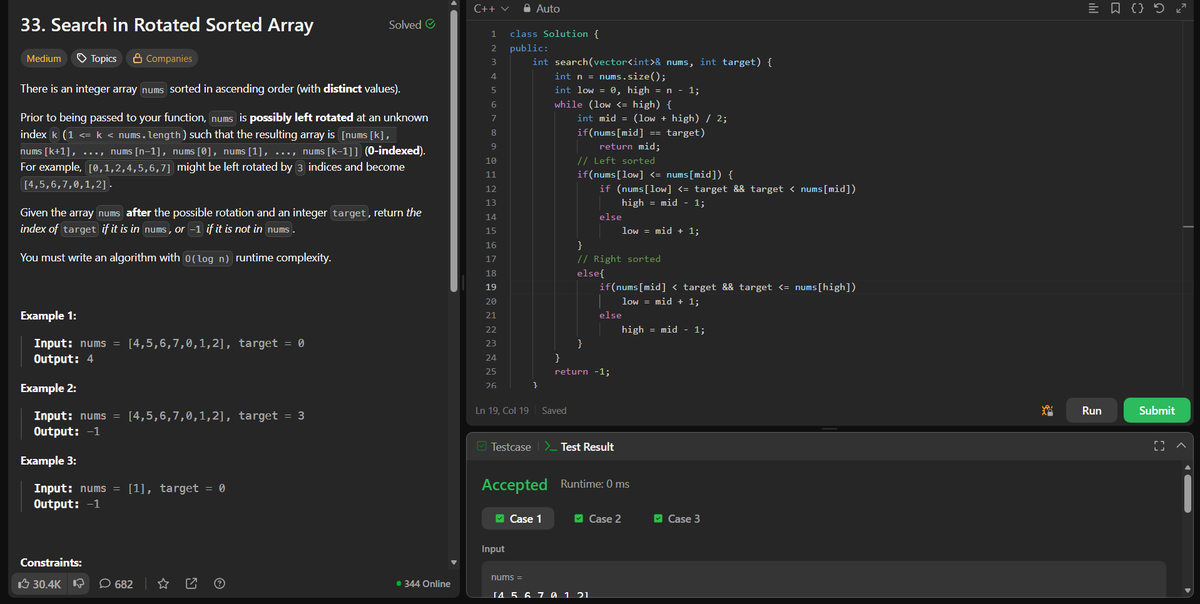
Task: Place cursor on the // Left sorted comment
Action: (616, 160)
